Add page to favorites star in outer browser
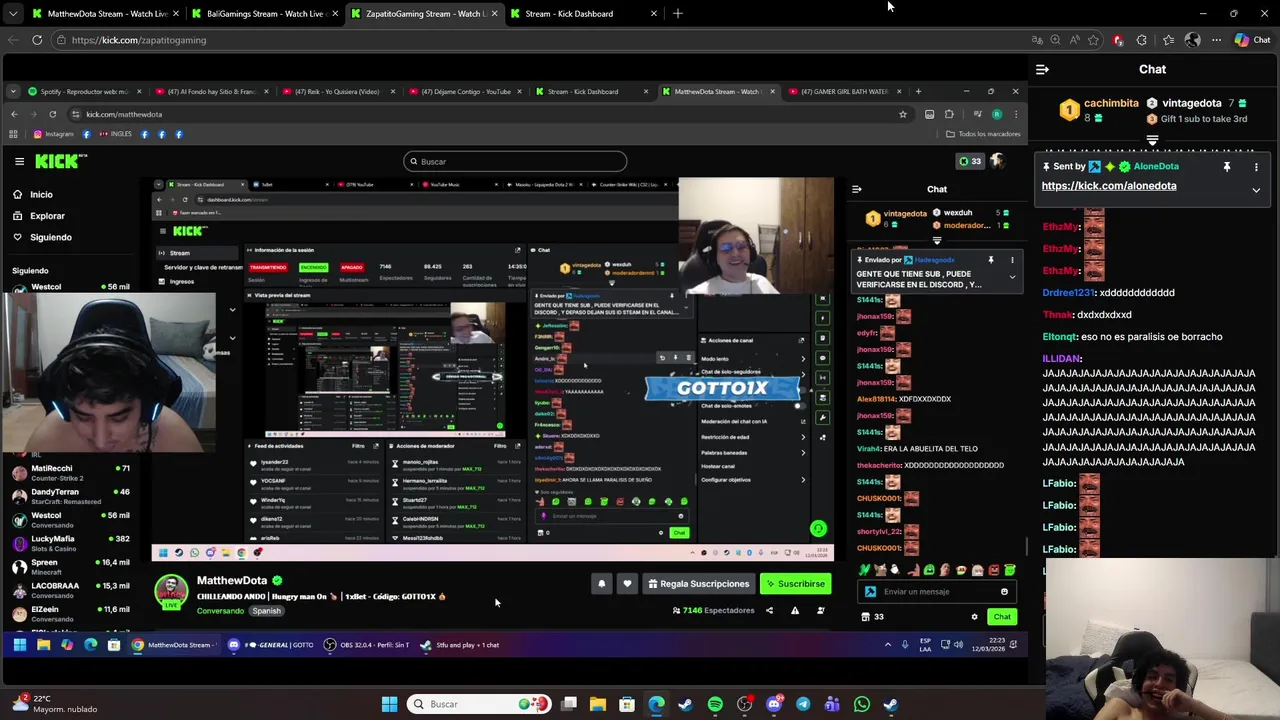This screenshot has width=1280, height=720. click(x=1093, y=40)
